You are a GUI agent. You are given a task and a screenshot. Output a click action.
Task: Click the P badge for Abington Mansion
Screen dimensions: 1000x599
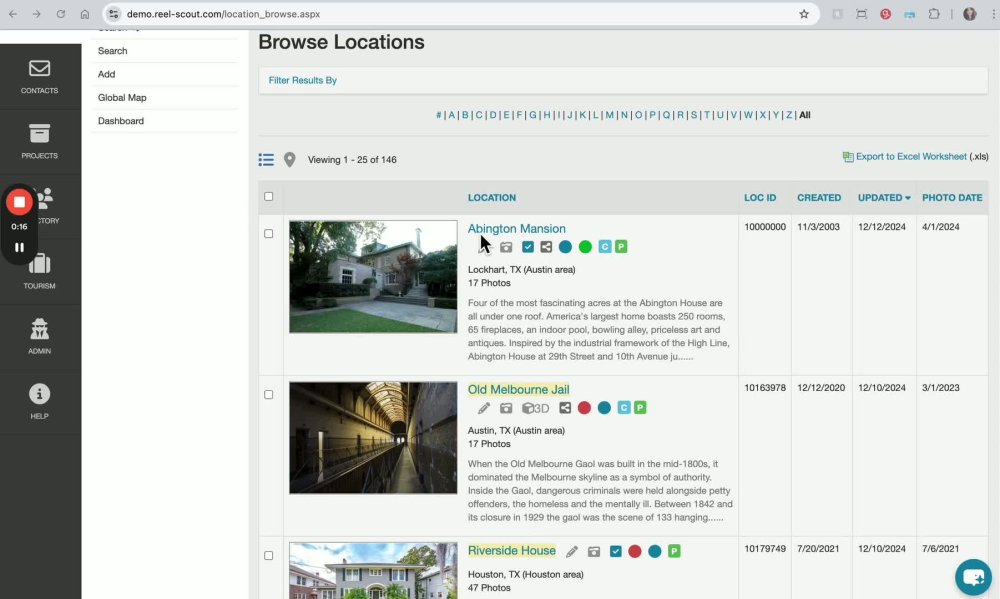click(621, 247)
